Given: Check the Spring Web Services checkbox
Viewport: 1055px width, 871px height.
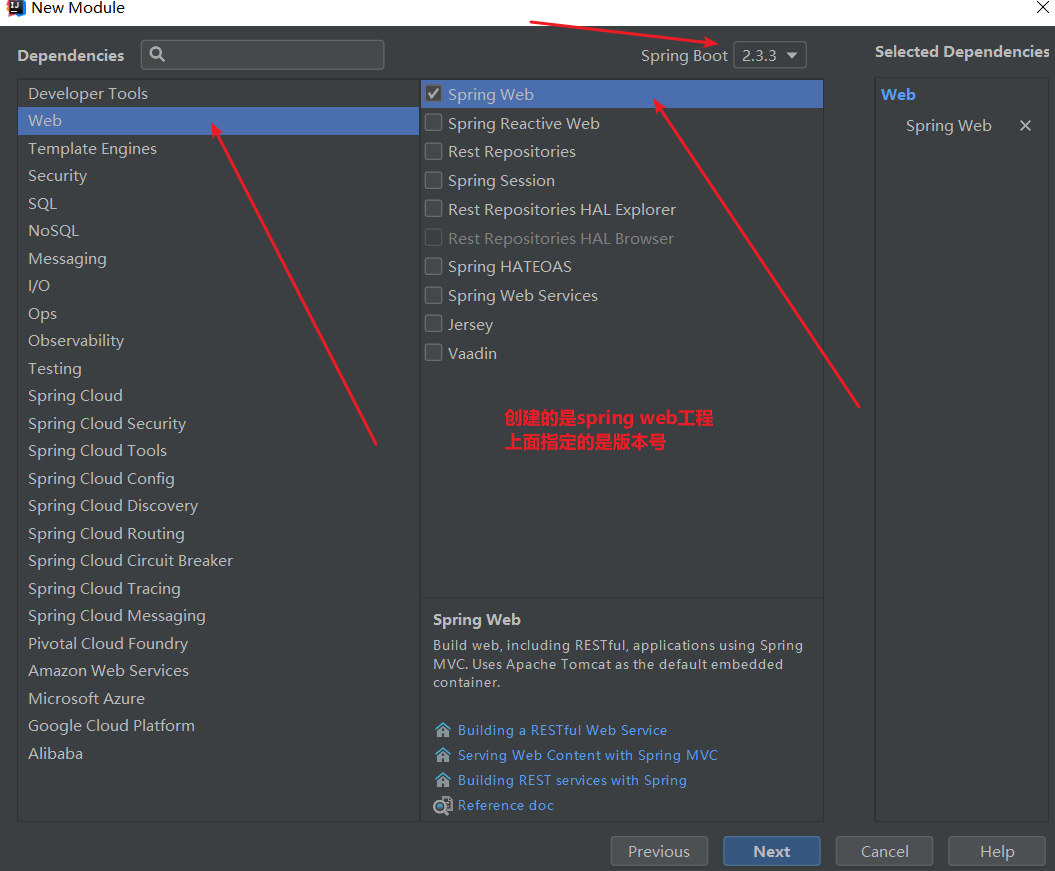Looking at the screenshot, I should click(434, 295).
